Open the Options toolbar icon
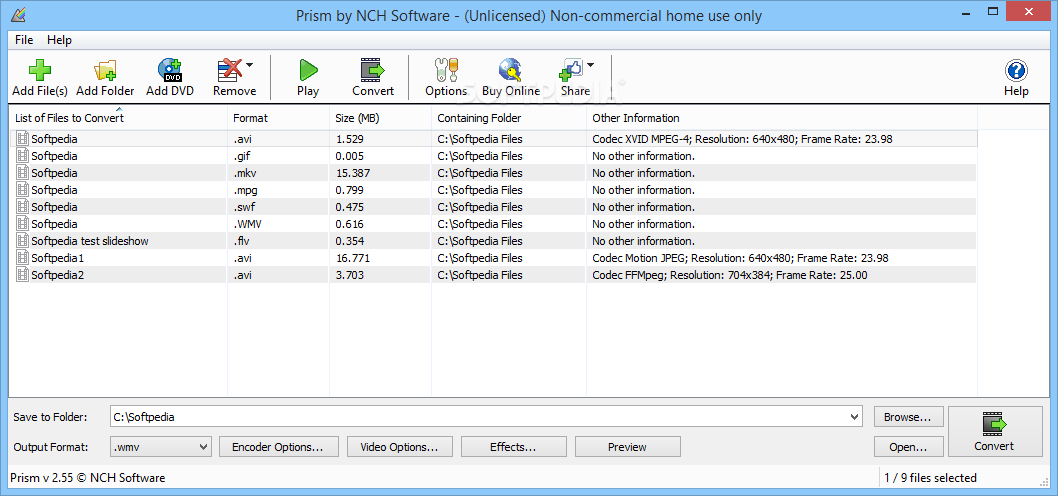This screenshot has height=496, width=1058. point(446,70)
